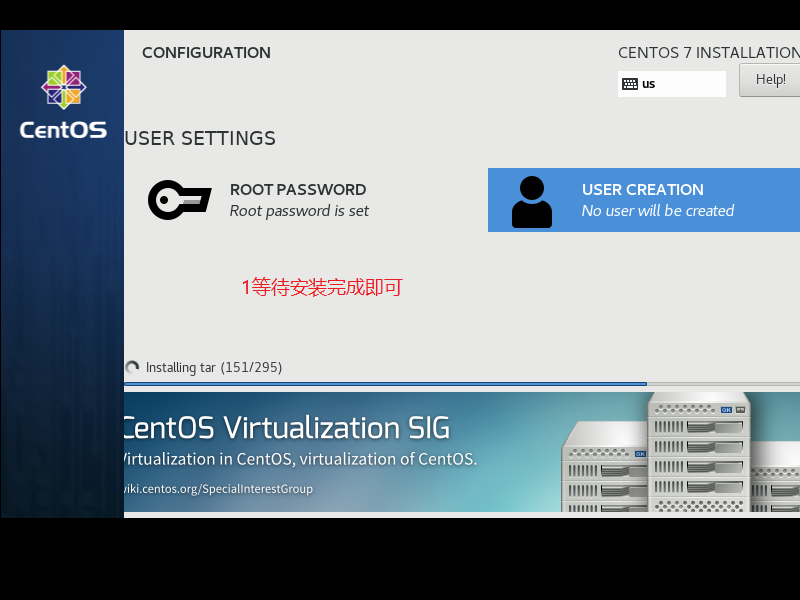Click the keyboard layout icon
This screenshot has height=600, width=800.
pyautogui.click(x=630, y=84)
